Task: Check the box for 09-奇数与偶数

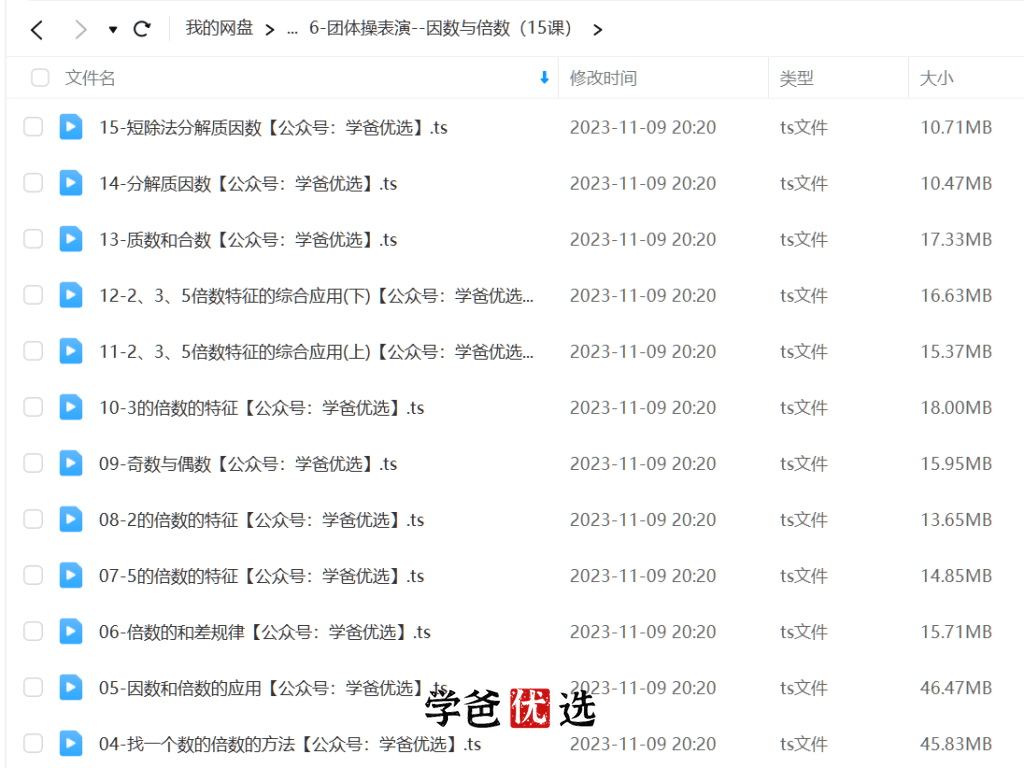Action: 33,464
